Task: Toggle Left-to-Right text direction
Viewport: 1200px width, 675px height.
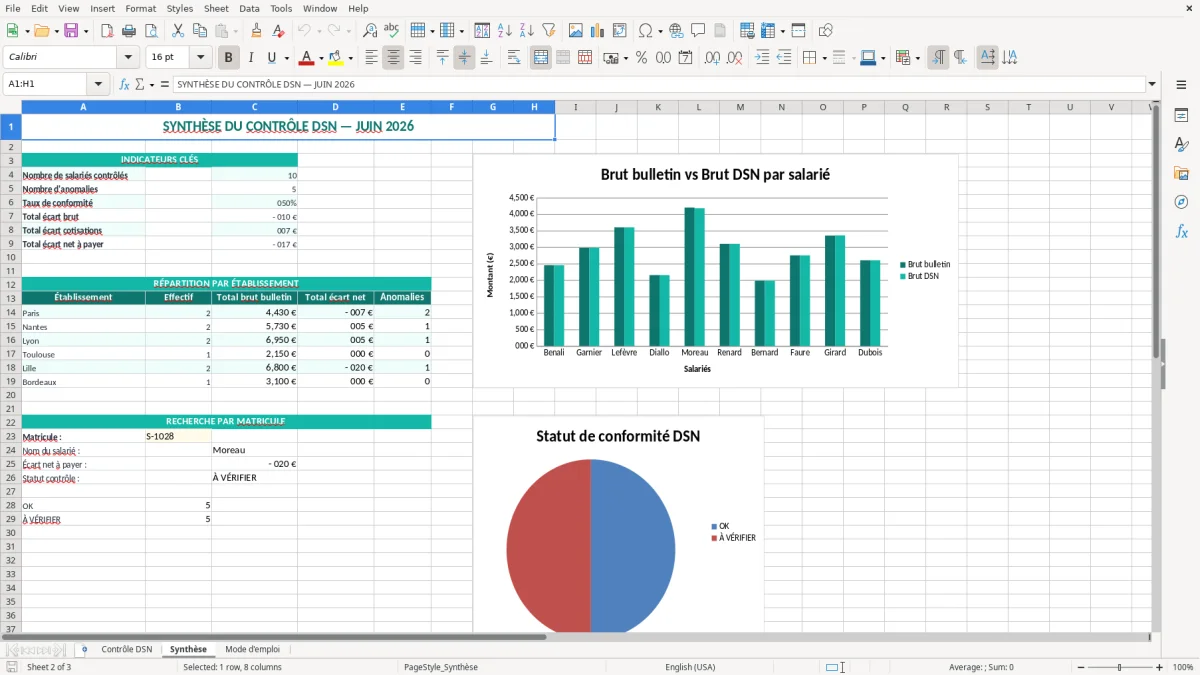Action: [938, 58]
